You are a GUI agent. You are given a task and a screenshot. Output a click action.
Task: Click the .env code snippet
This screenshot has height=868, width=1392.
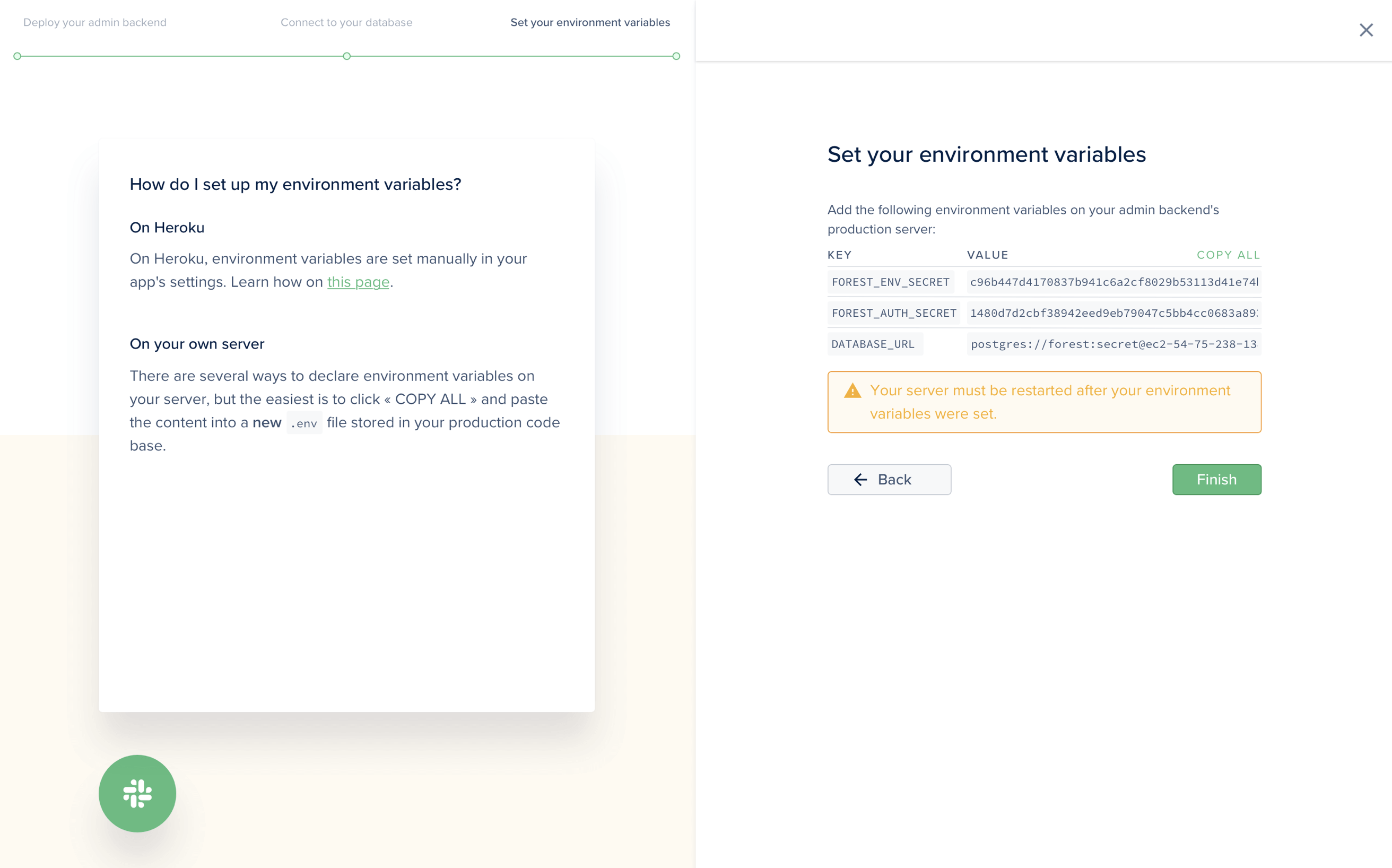(304, 423)
